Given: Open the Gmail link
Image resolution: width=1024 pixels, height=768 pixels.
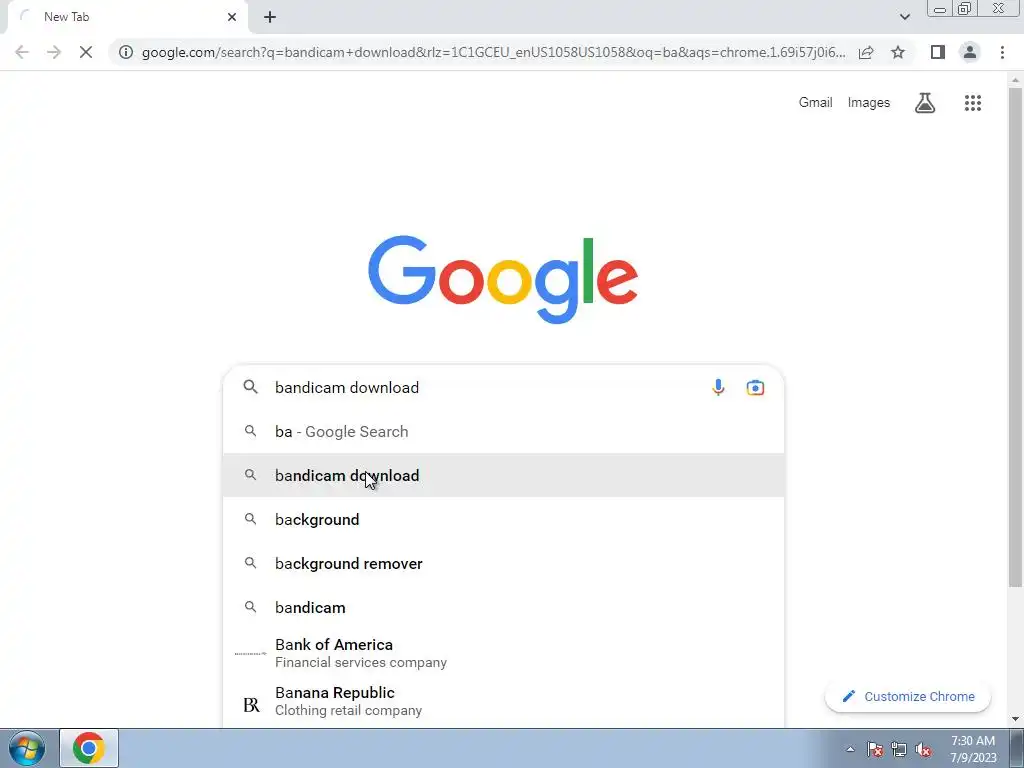Looking at the screenshot, I should pyautogui.click(x=815, y=103).
